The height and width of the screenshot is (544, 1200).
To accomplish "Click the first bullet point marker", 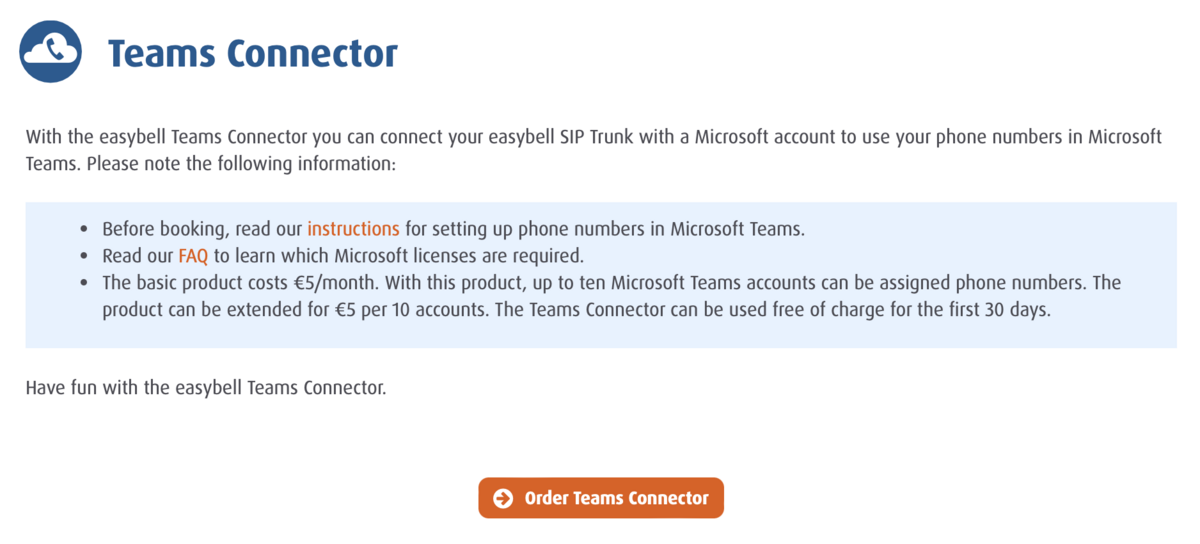I will coord(82,229).
